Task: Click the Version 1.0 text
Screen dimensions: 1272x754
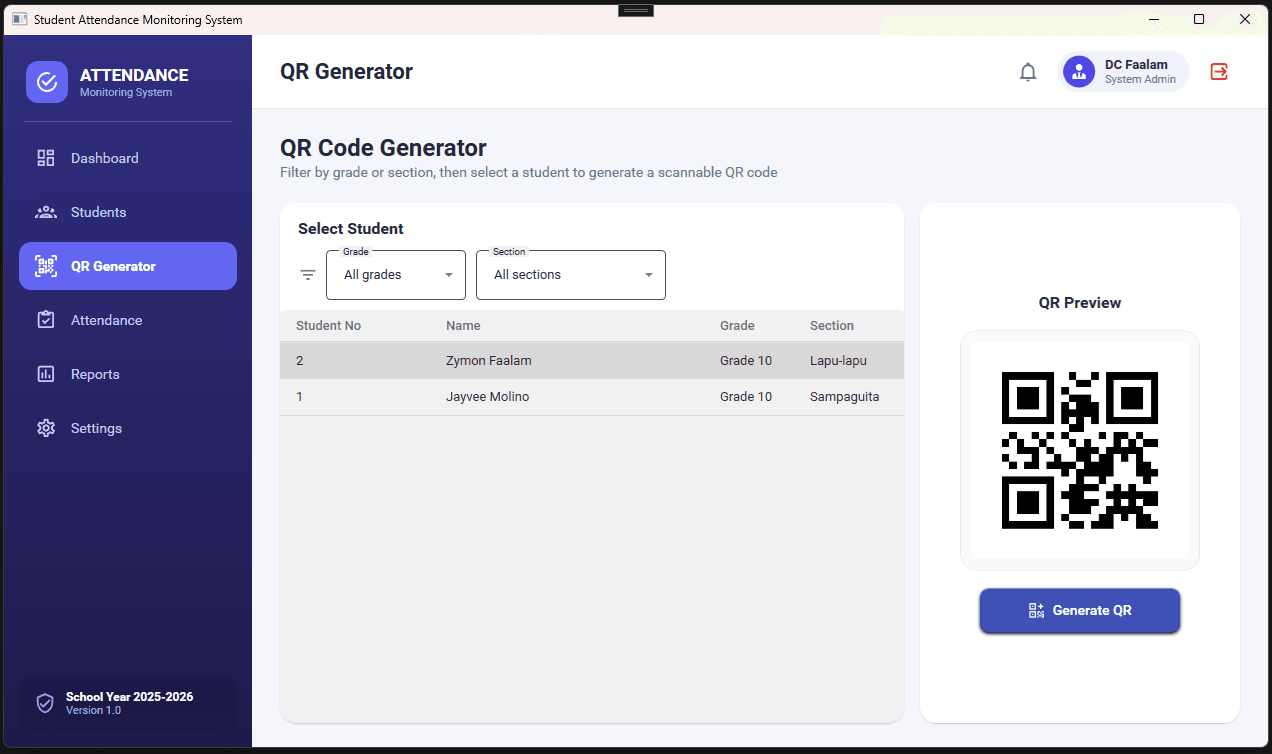Action: (x=93, y=711)
